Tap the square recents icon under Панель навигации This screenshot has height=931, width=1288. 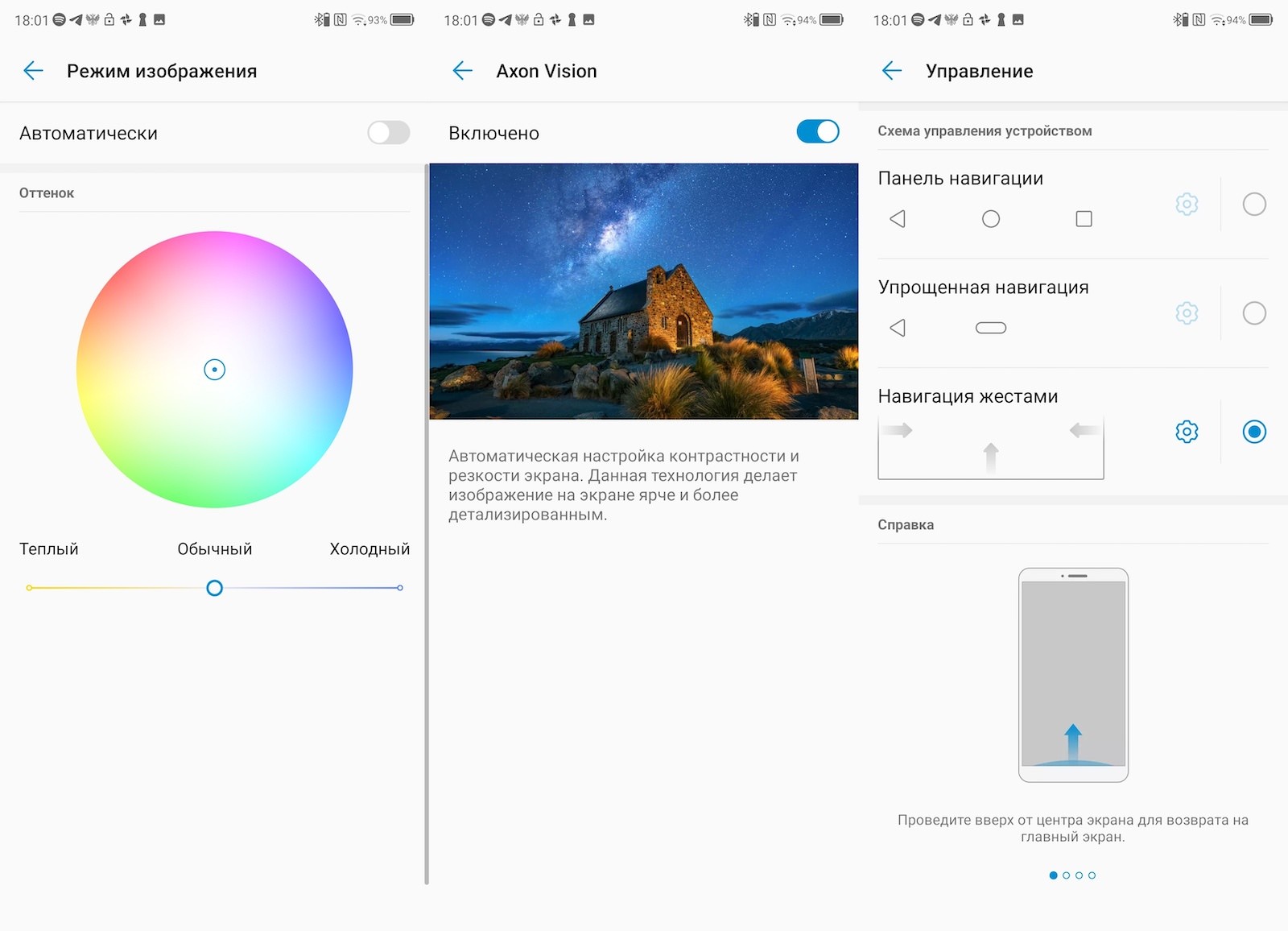tap(1084, 219)
